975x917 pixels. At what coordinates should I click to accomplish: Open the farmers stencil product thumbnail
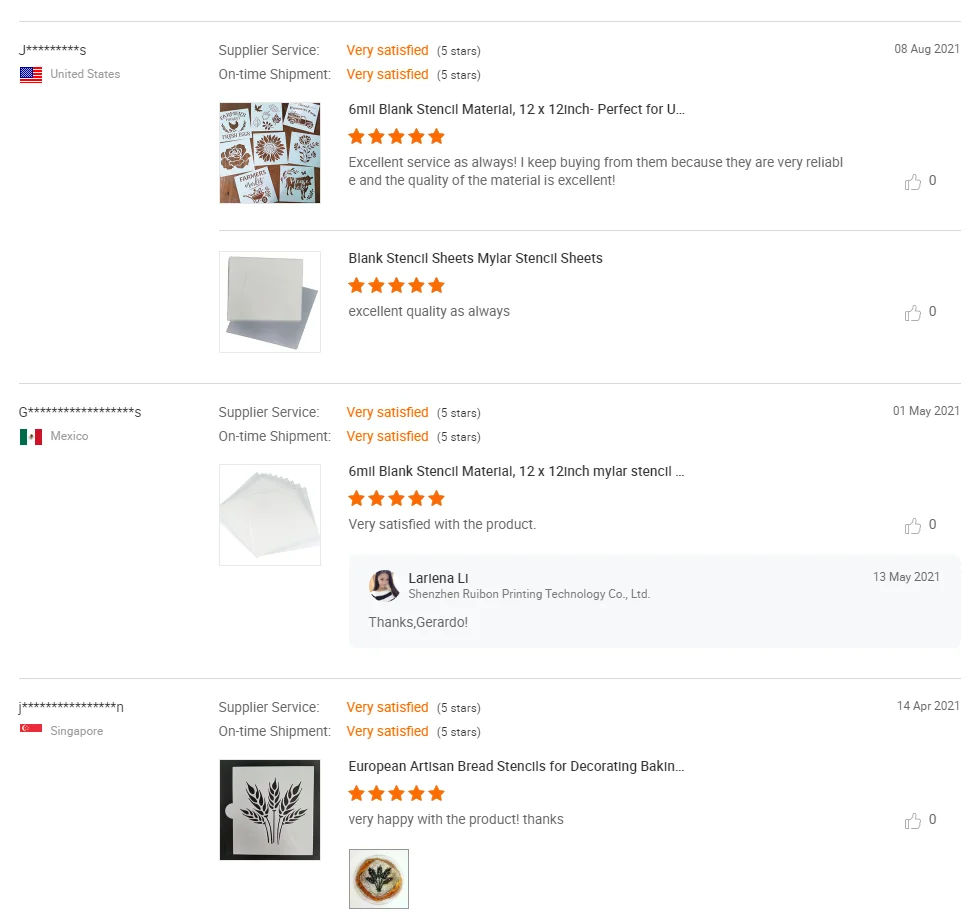click(x=270, y=153)
